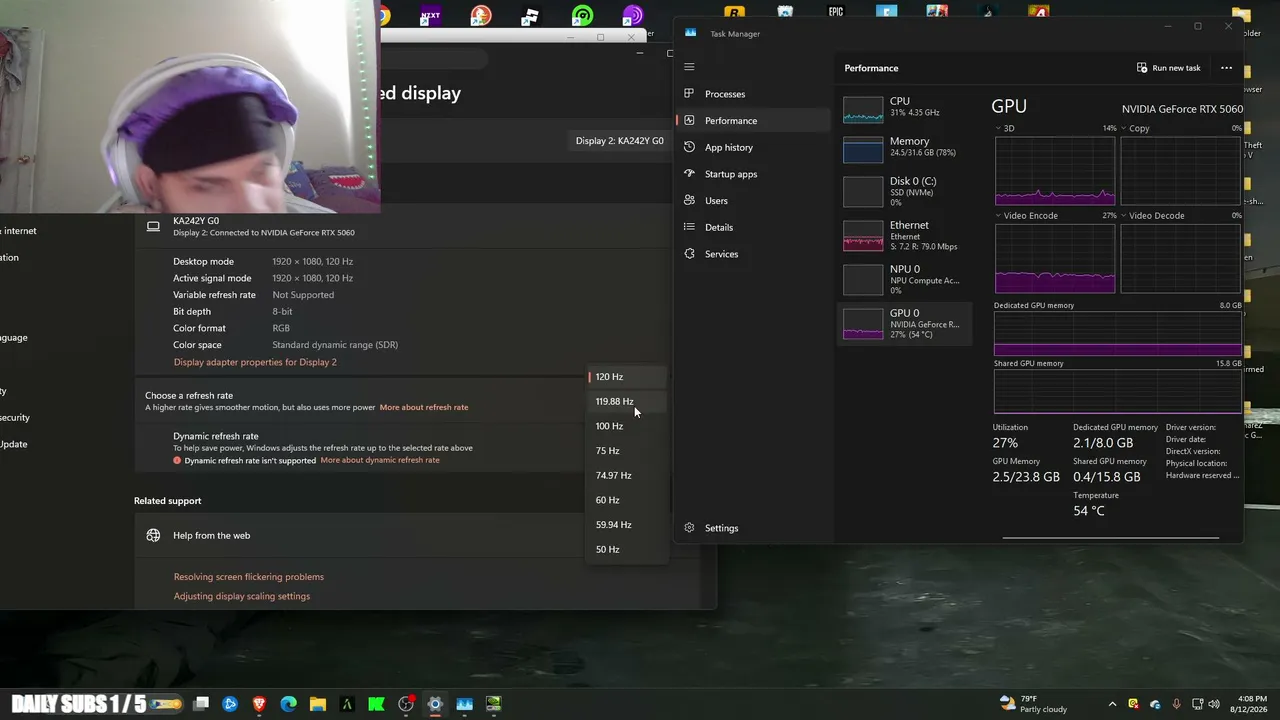1280x720 pixels.
Task: Select the Memory performance graph
Action: point(906,149)
